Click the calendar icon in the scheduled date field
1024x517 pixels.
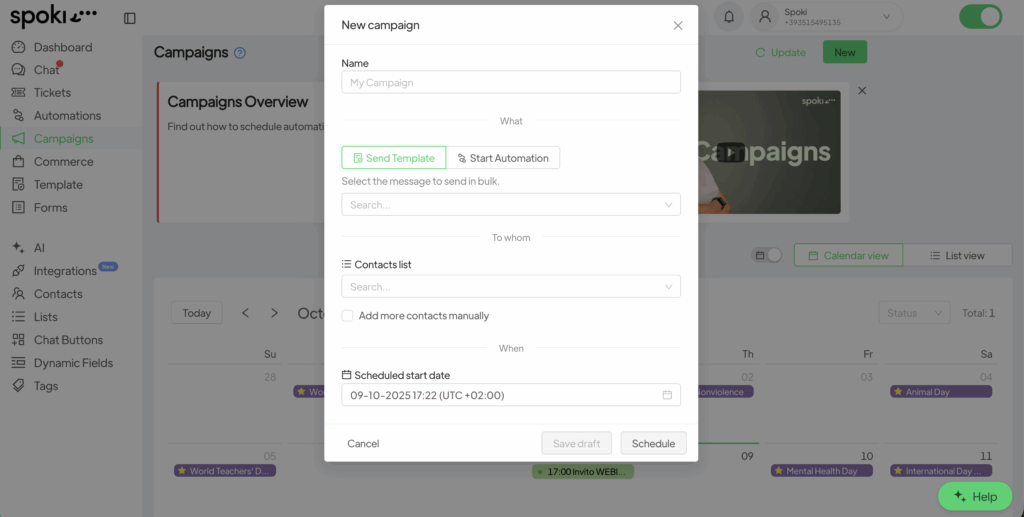667,395
